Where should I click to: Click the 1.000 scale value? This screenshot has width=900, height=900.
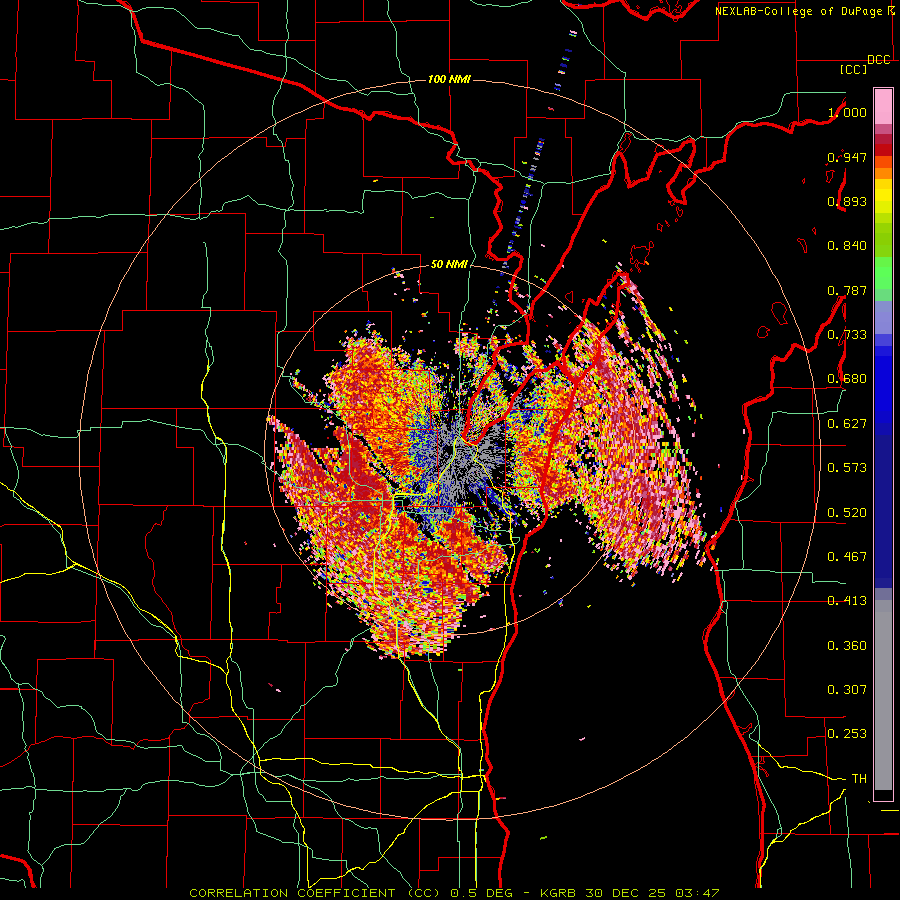[847, 112]
